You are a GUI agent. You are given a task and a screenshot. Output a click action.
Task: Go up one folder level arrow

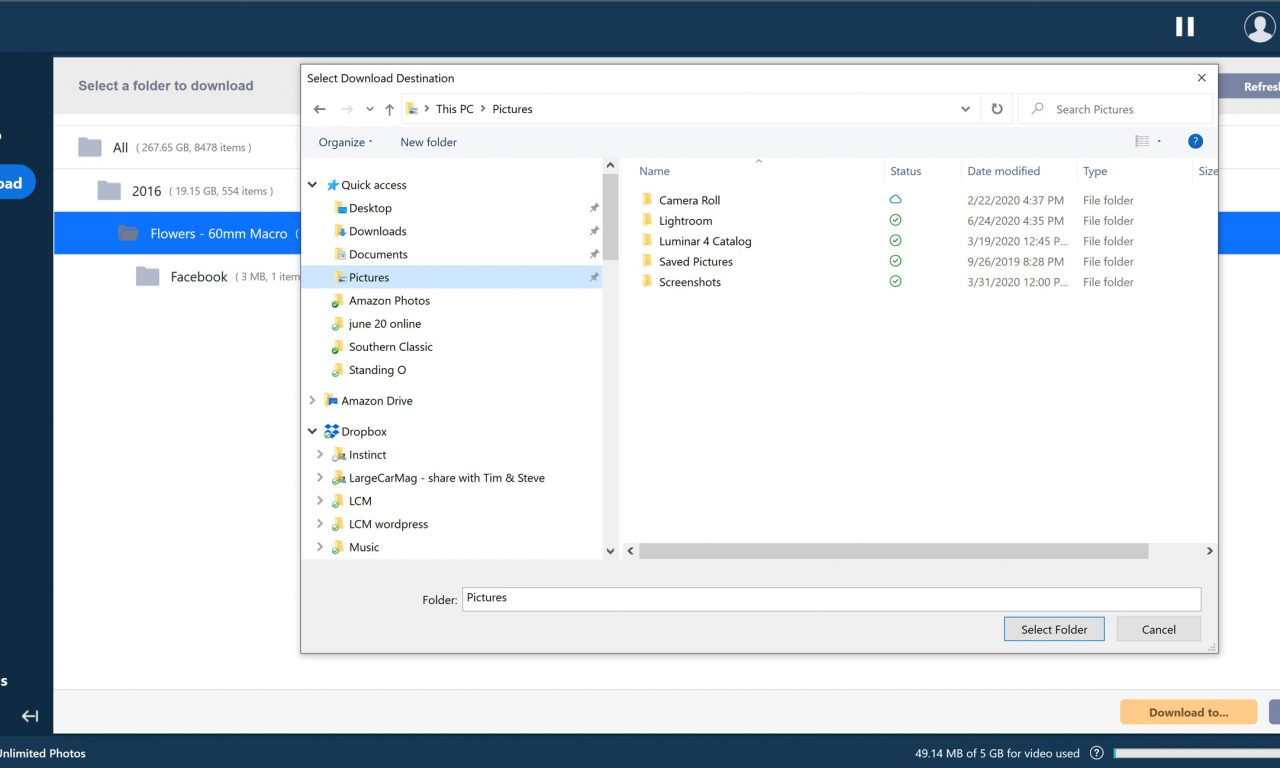click(x=389, y=109)
